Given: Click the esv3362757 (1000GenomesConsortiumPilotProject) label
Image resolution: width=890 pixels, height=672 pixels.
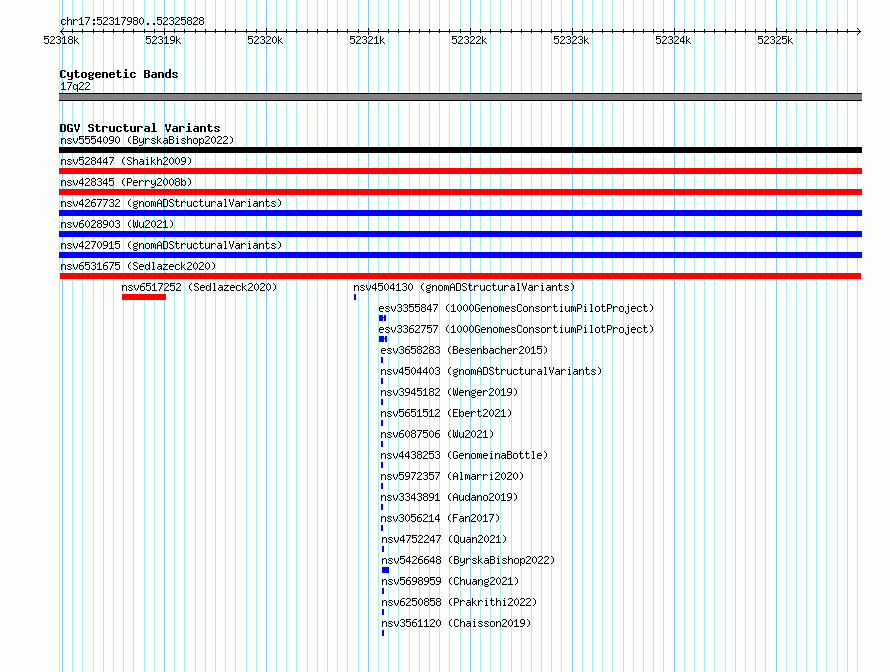Looking at the screenshot, I should (516, 329).
